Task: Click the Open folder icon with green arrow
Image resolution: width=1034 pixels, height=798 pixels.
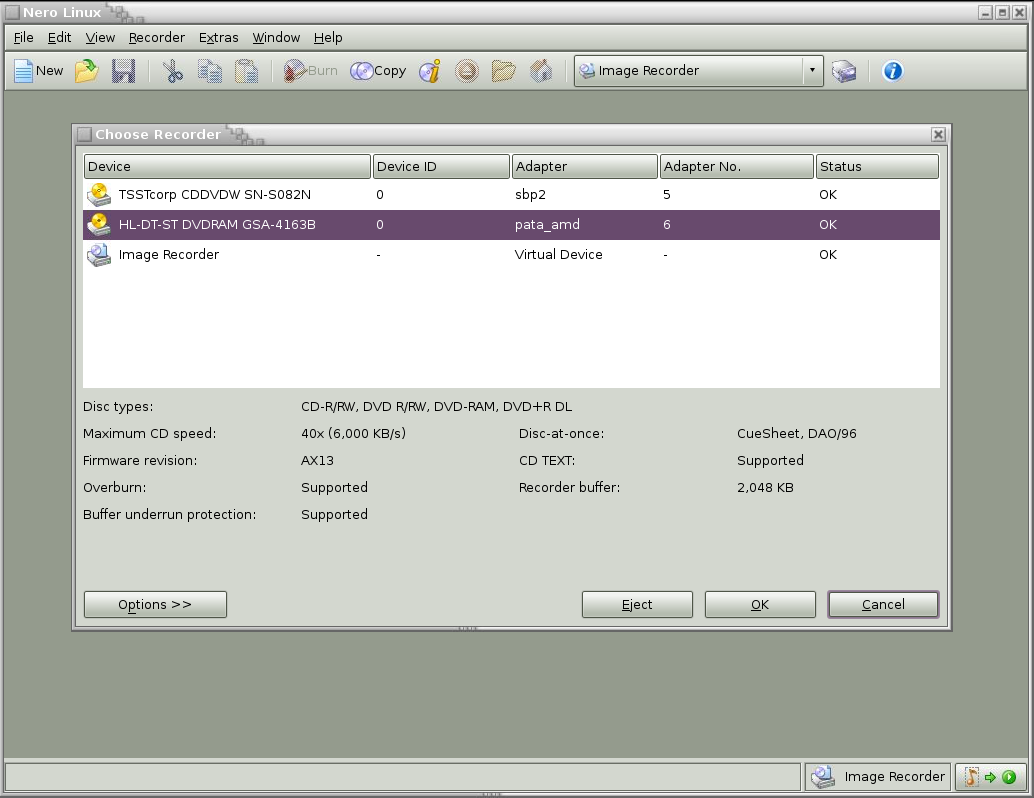Action: point(86,71)
